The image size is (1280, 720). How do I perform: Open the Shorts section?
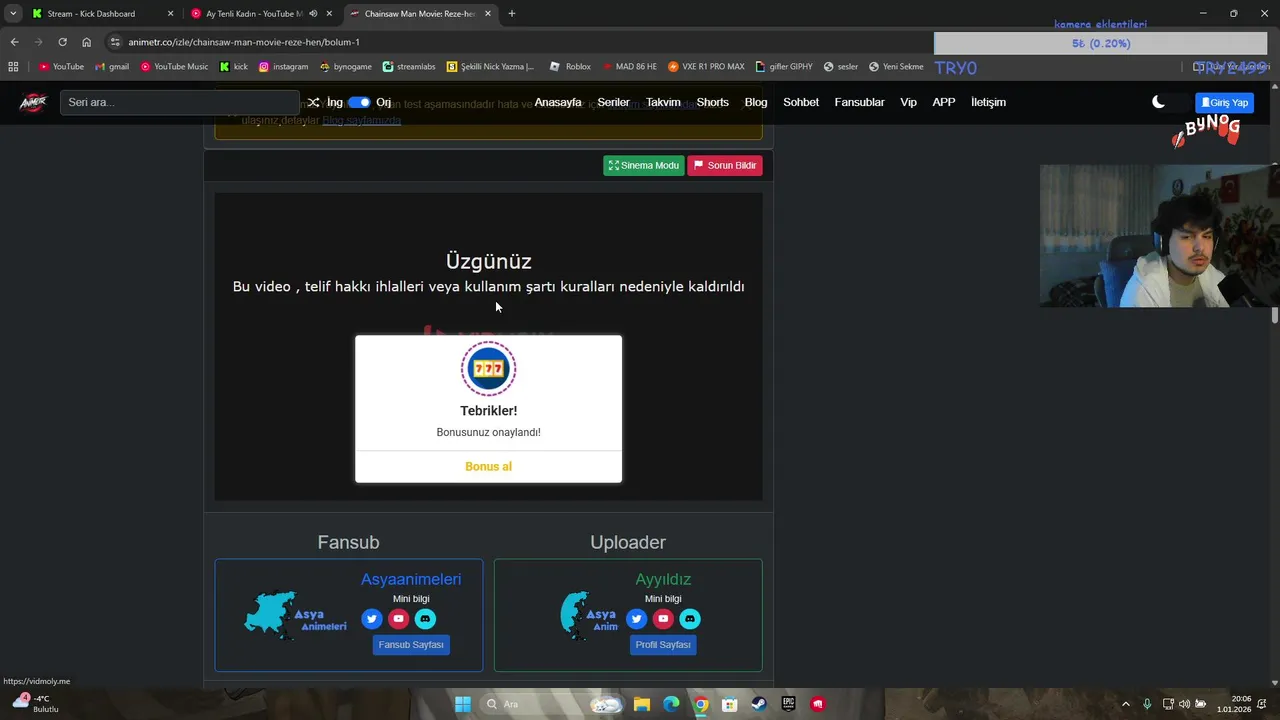(x=713, y=102)
